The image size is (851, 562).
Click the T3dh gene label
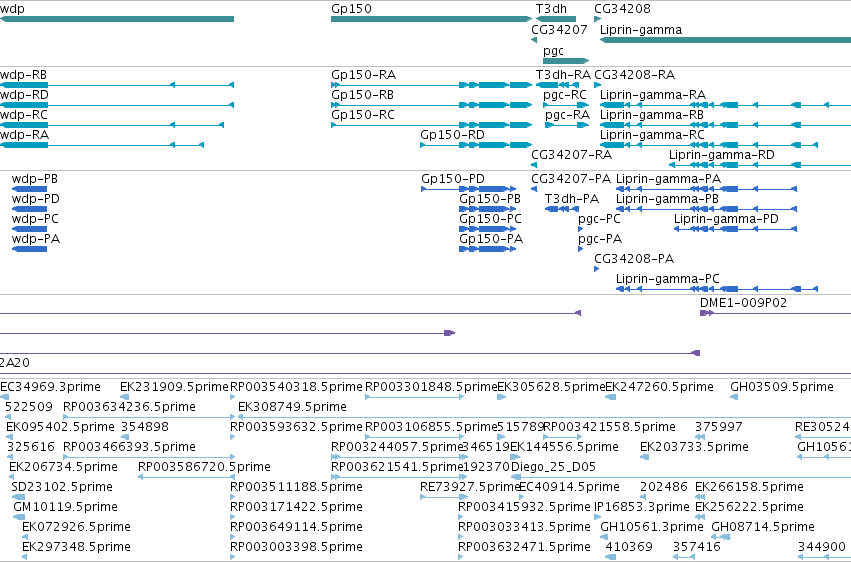pyautogui.click(x=551, y=9)
